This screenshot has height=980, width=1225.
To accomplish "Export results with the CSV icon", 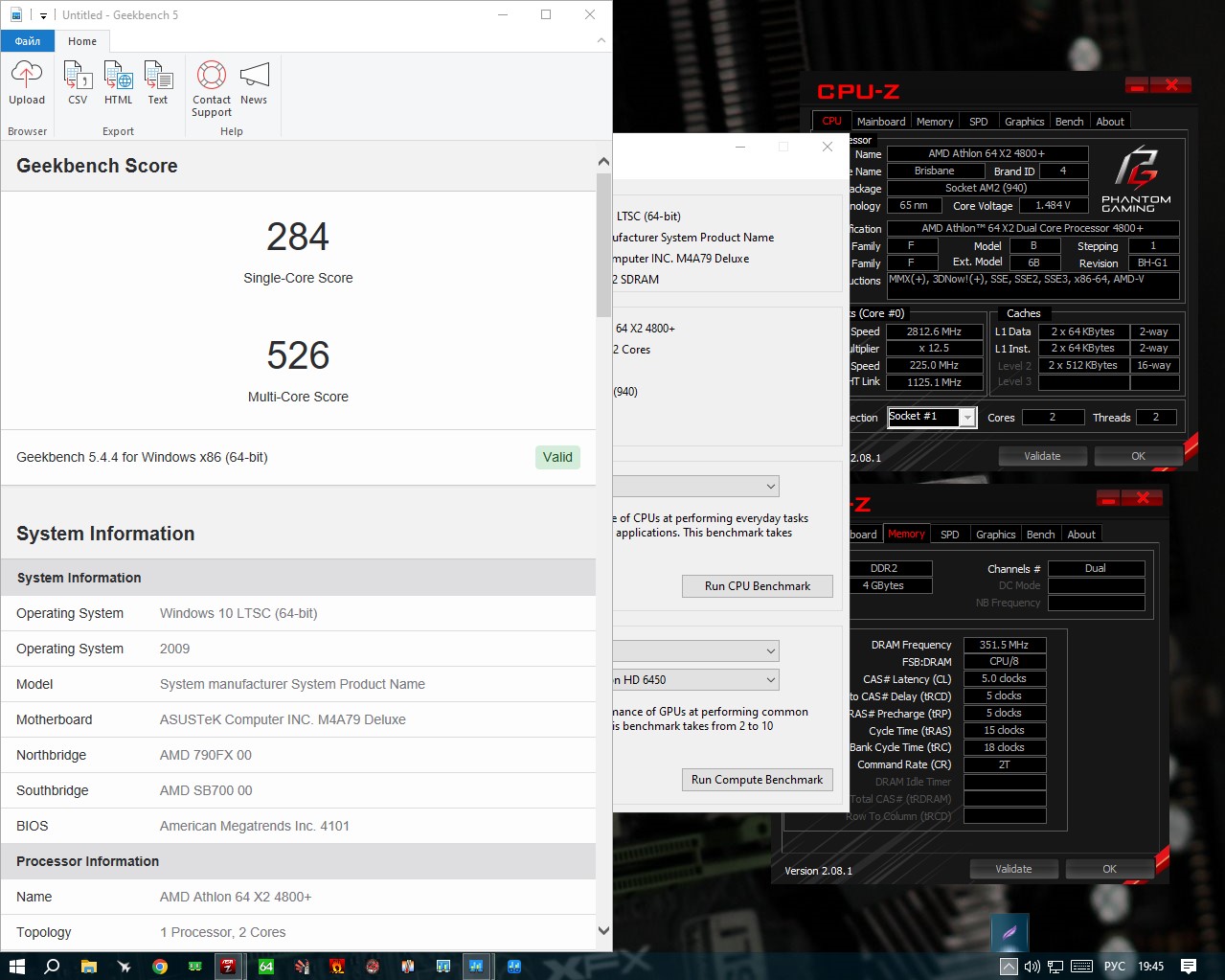I will pos(78,75).
